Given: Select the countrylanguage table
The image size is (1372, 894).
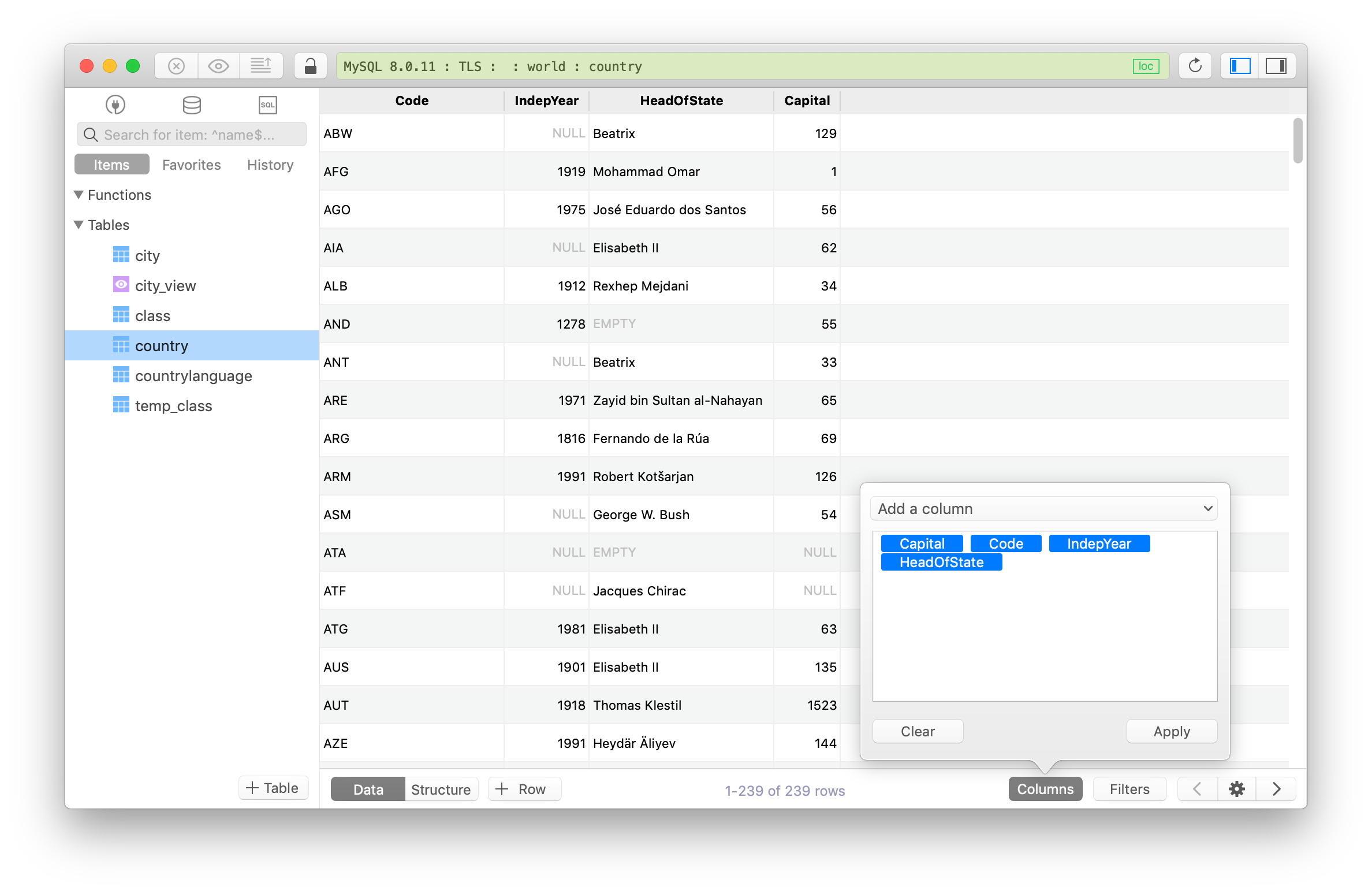Looking at the screenshot, I should pos(194,375).
